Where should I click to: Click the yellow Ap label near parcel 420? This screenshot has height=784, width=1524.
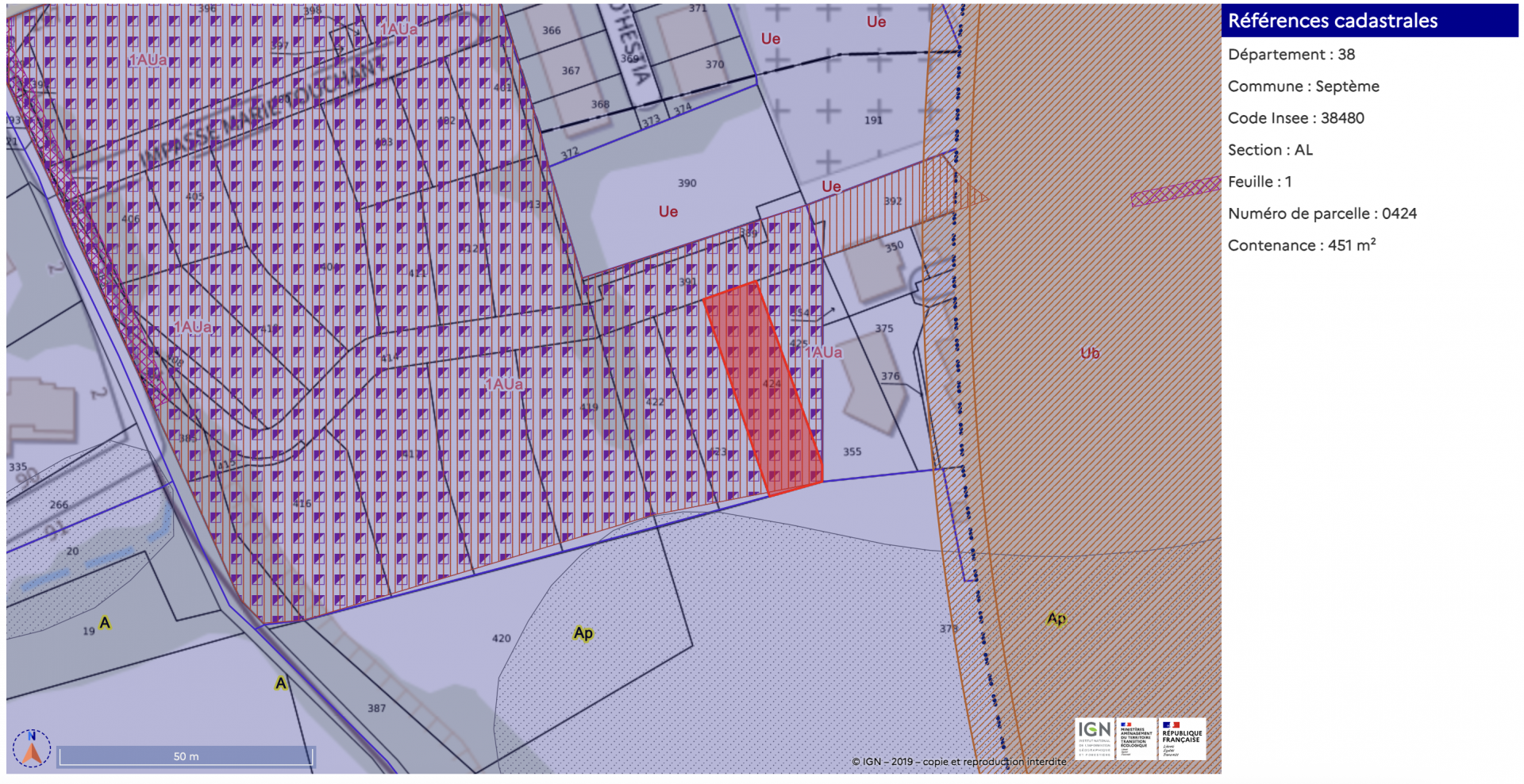(583, 633)
